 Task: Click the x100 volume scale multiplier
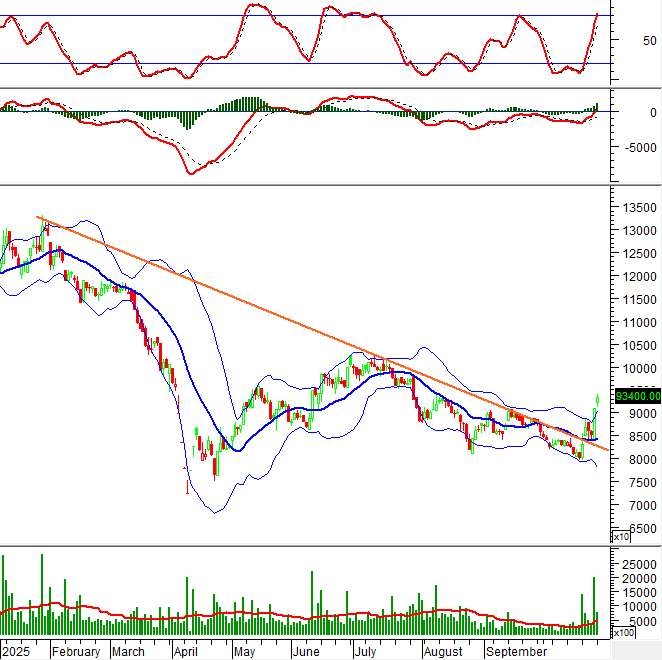coord(623,633)
